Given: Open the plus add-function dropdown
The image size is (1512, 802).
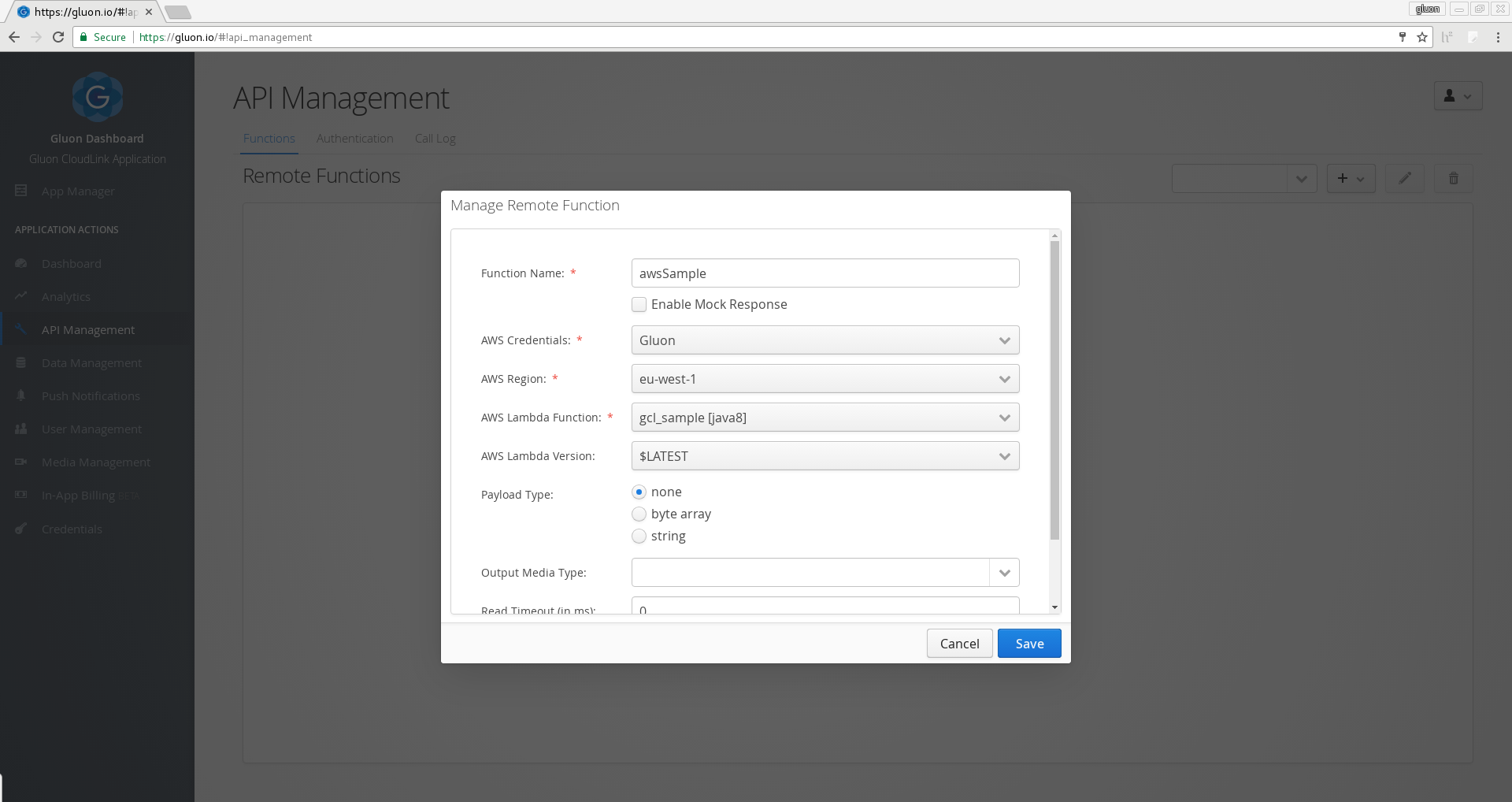Looking at the screenshot, I should (x=1351, y=178).
